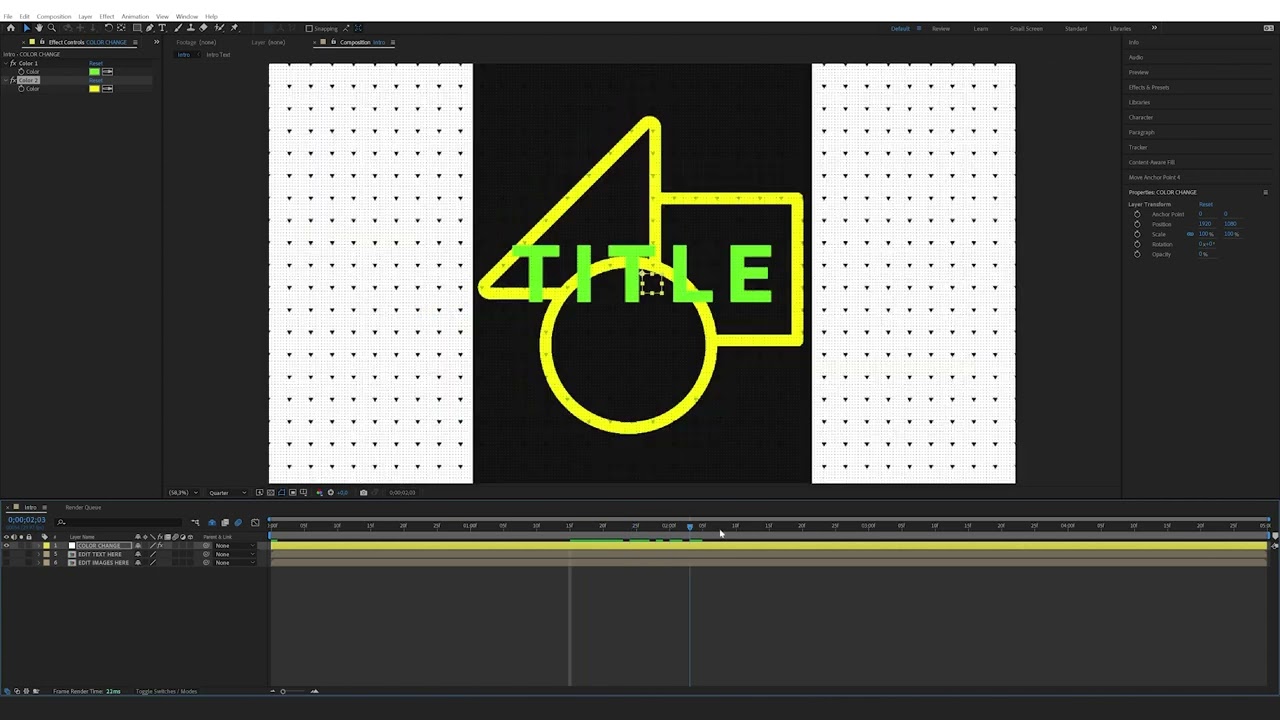The height and width of the screenshot is (720, 1280).
Task: Toggle the Opacity stopwatch in Properties
Action: (x=1137, y=254)
